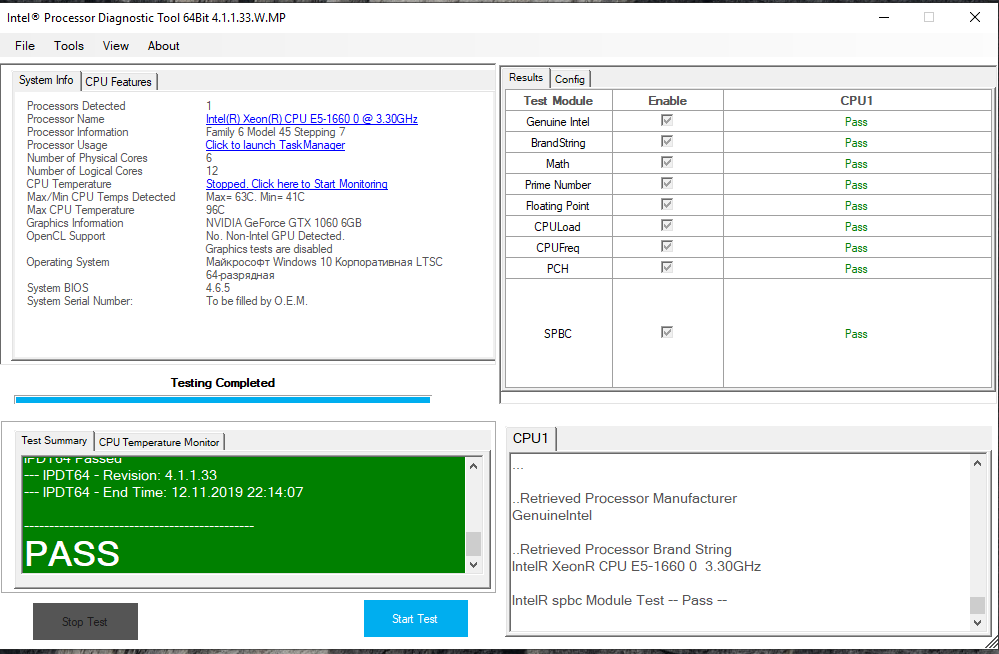999x654 pixels.
Task: Open the Xeon E5-1660 processor name link
Action: click(312, 119)
